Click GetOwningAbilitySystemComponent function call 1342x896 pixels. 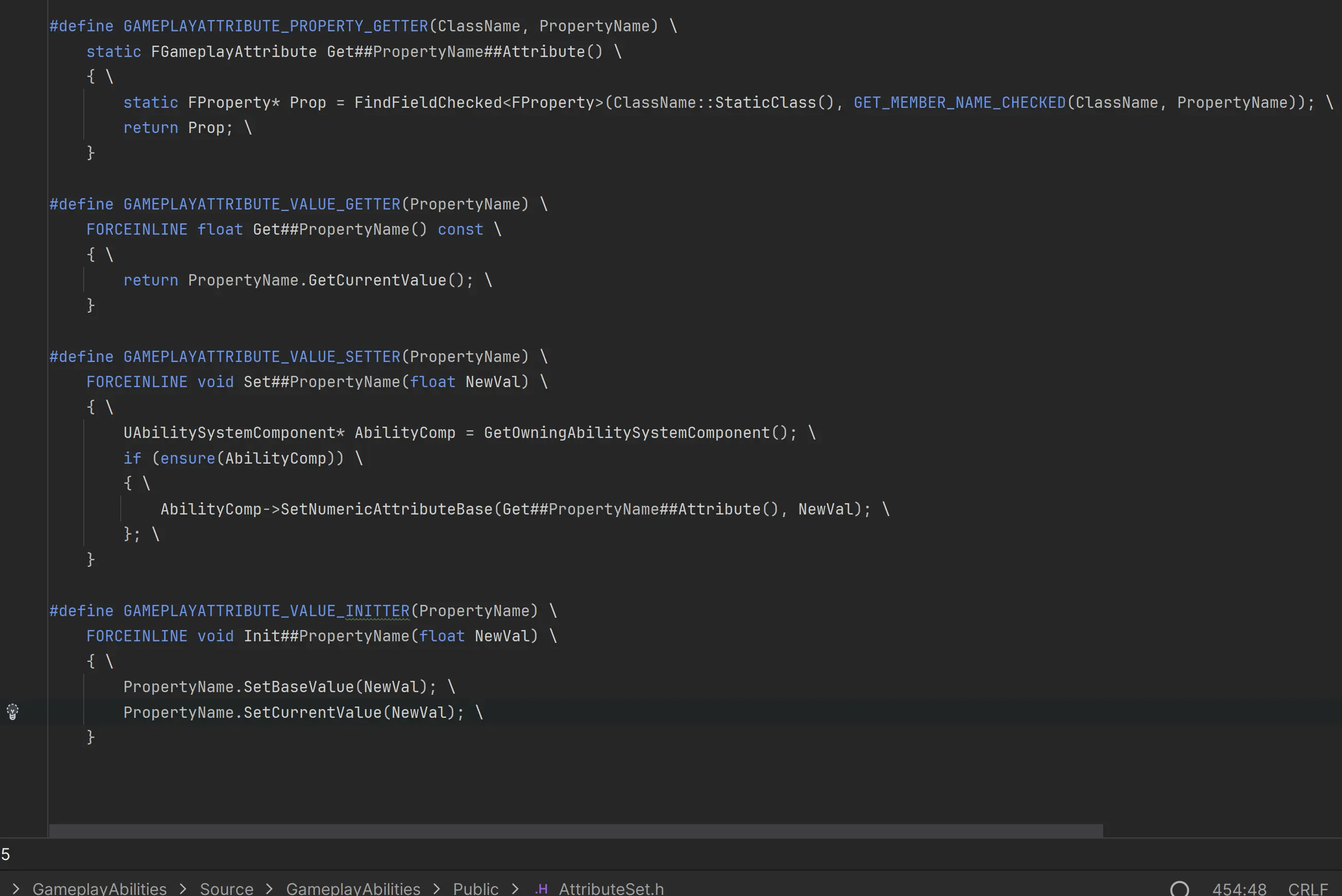tap(627, 432)
